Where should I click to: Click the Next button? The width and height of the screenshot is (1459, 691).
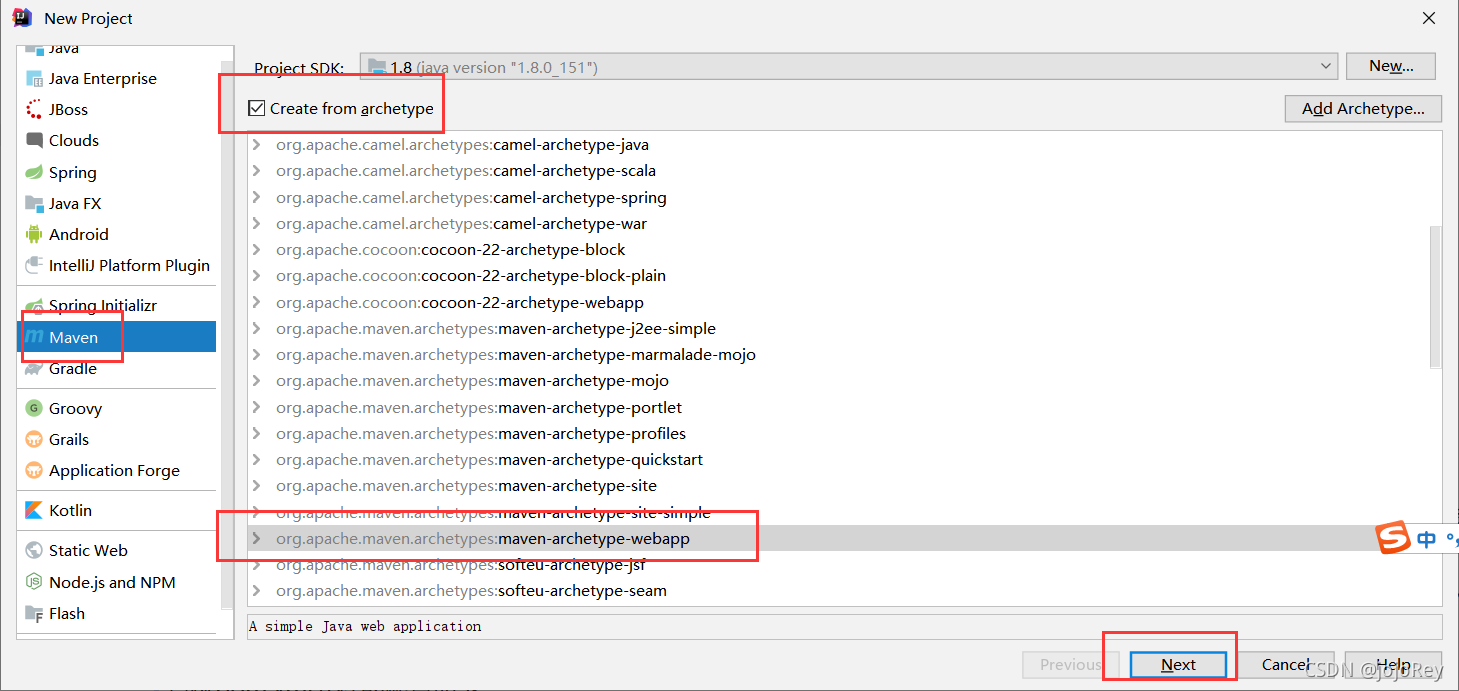click(1178, 665)
